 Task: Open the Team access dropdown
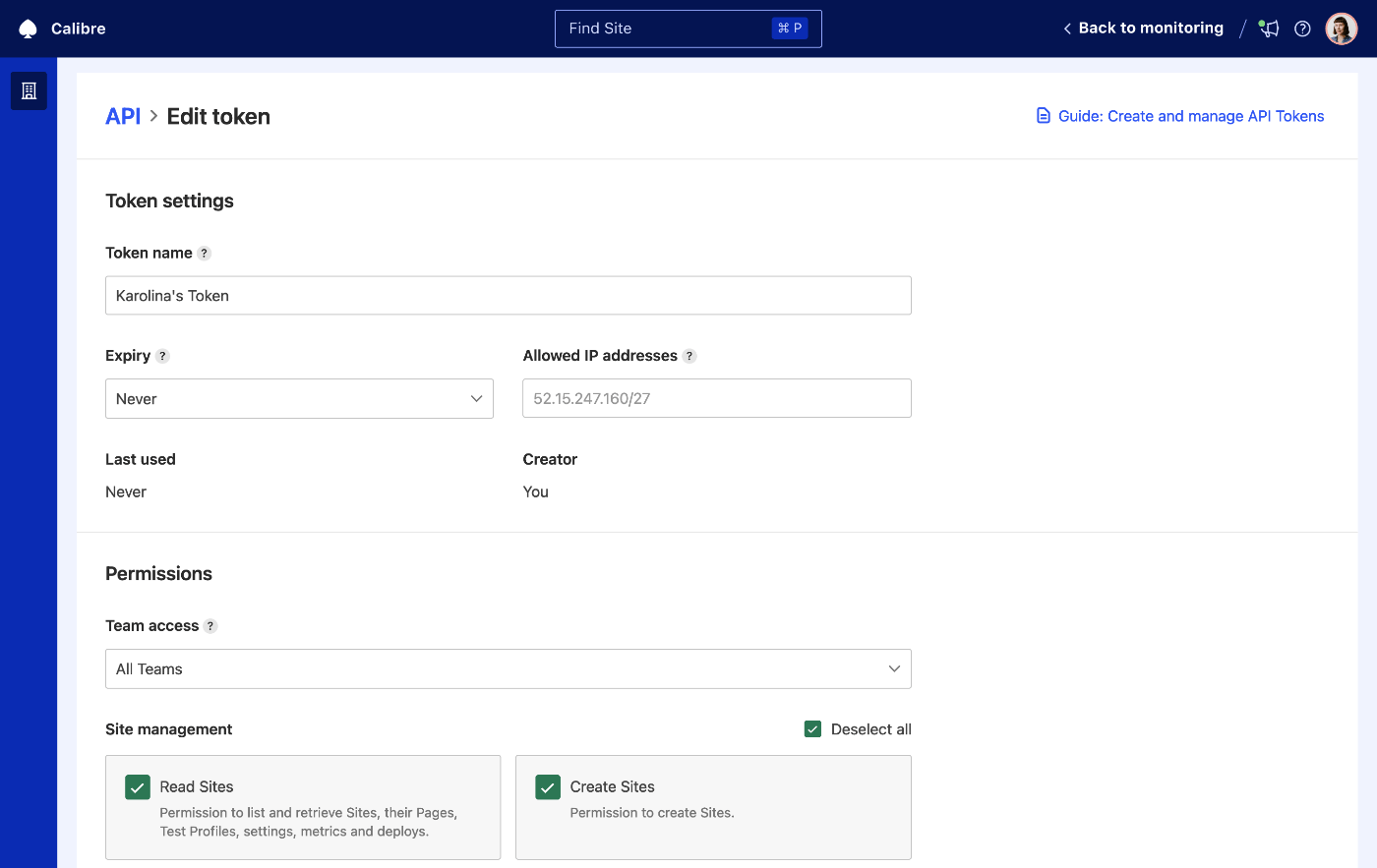509,668
